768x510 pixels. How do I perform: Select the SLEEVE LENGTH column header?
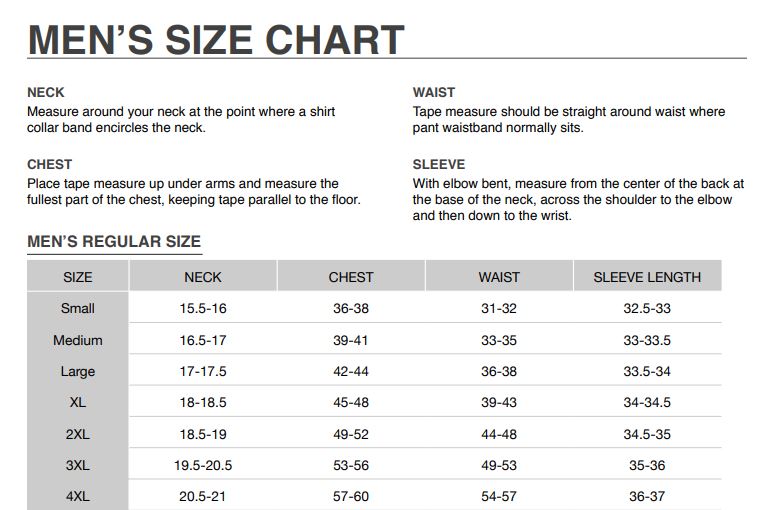[x=647, y=277]
